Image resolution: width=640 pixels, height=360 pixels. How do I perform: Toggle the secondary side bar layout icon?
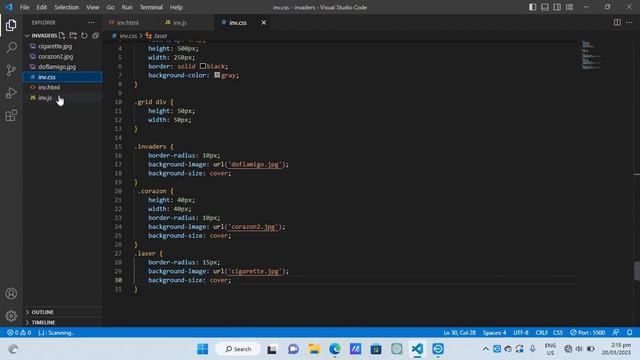[x=557, y=7]
